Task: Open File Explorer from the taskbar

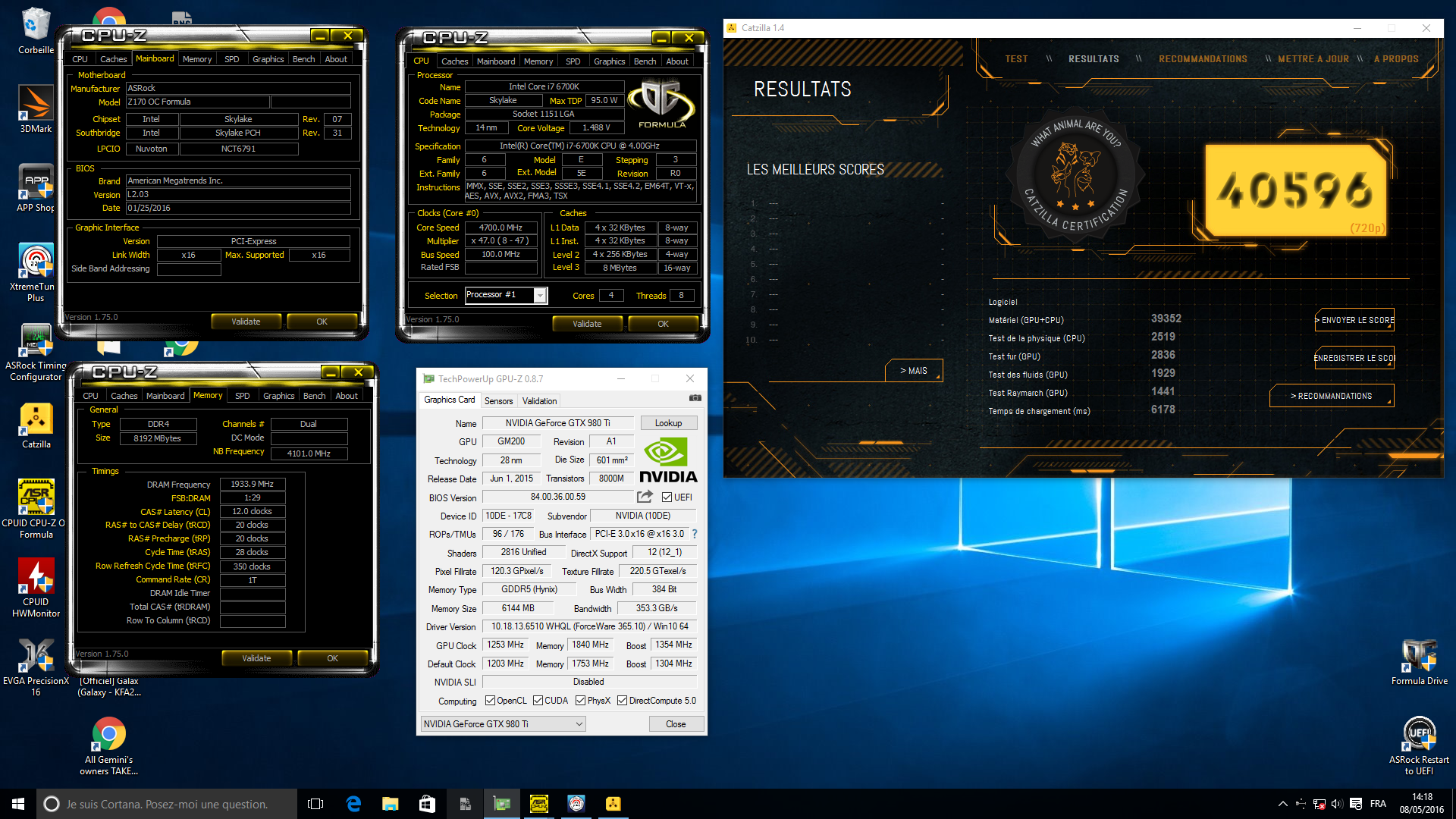Action: (x=390, y=804)
